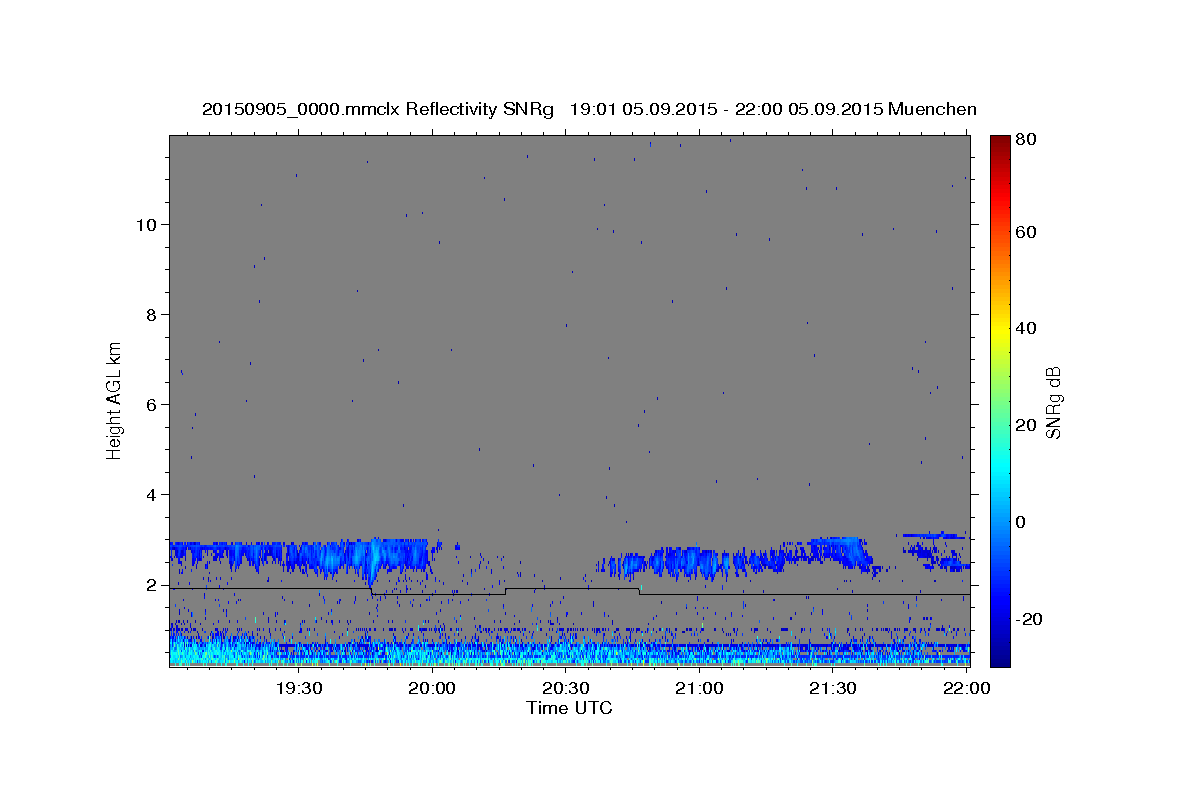Click the colorbar value 40
This screenshot has height=800, width=1200.
pyautogui.click(x=1025, y=328)
